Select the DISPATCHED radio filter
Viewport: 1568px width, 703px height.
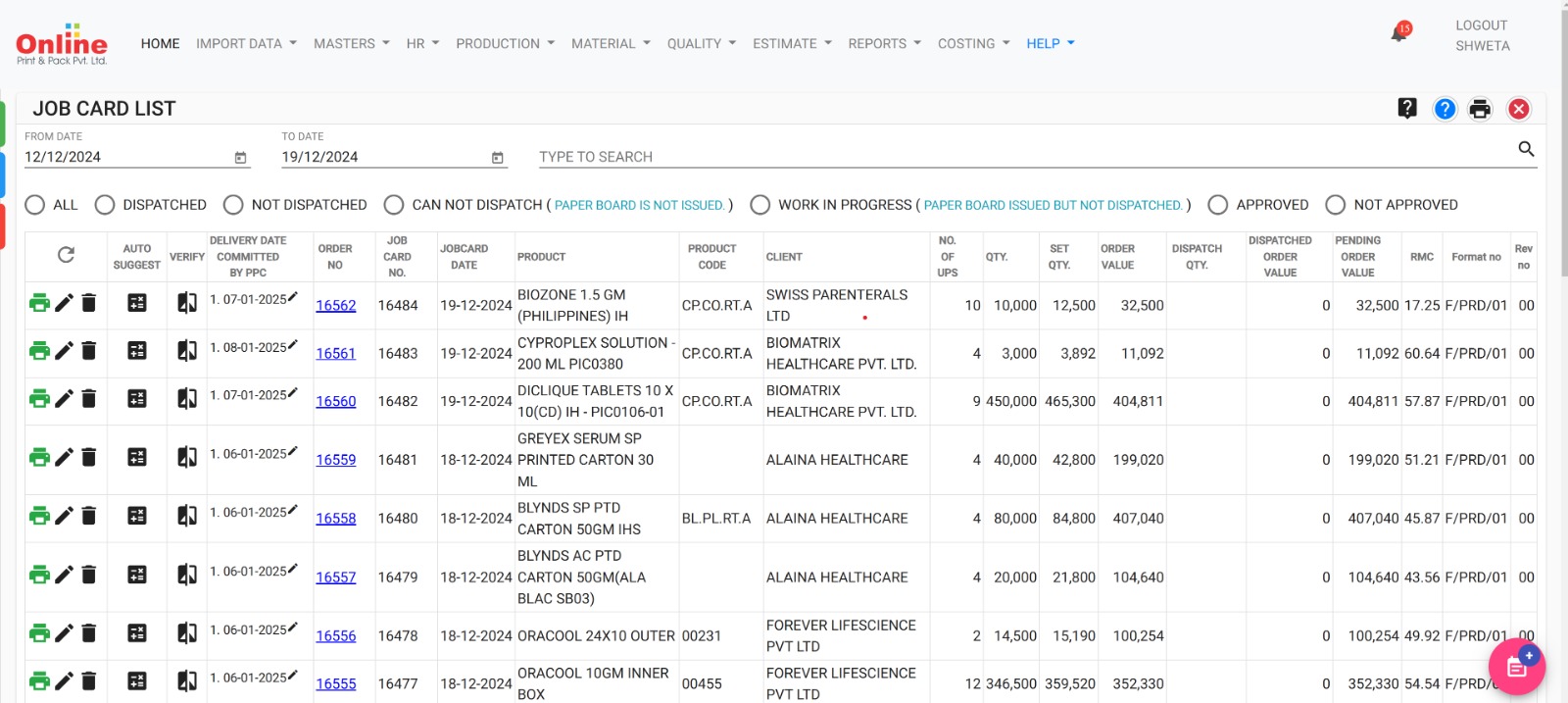[105, 205]
